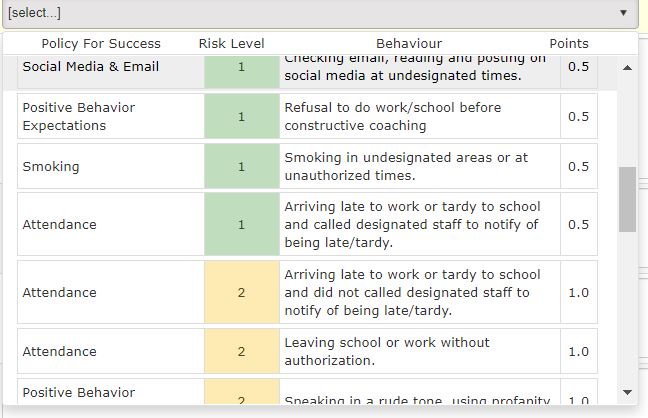Choose Refusal to do work/school option
The width and height of the screenshot is (648, 418).
click(307, 116)
